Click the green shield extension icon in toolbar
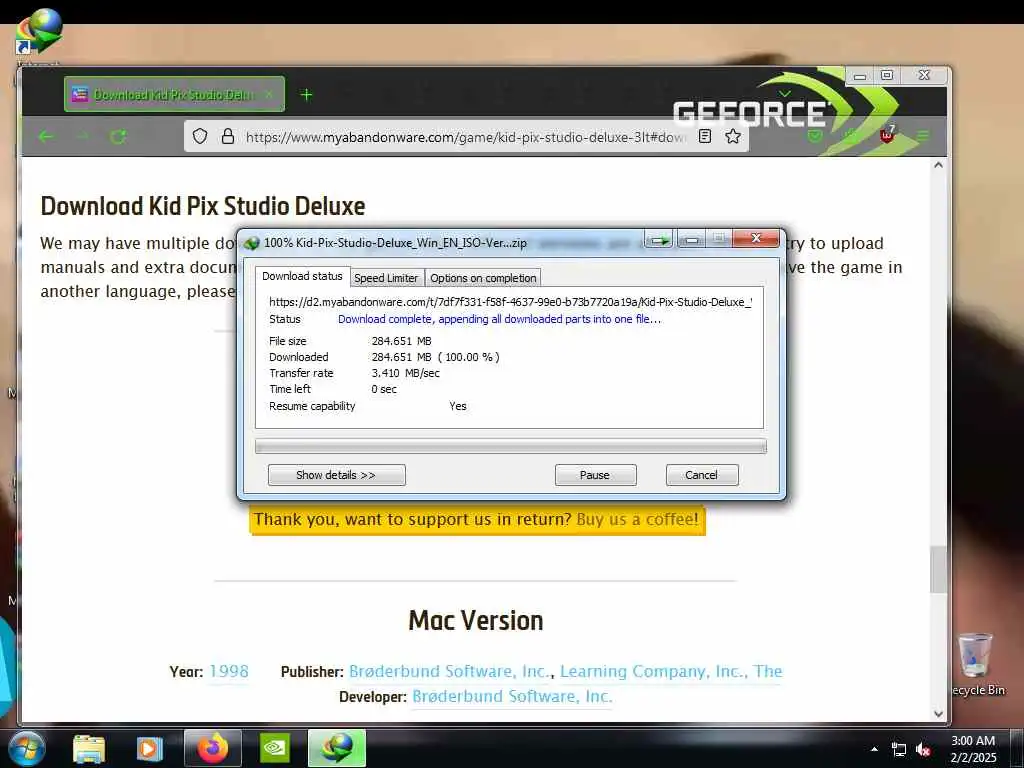This screenshot has width=1024, height=768. tap(814, 136)
